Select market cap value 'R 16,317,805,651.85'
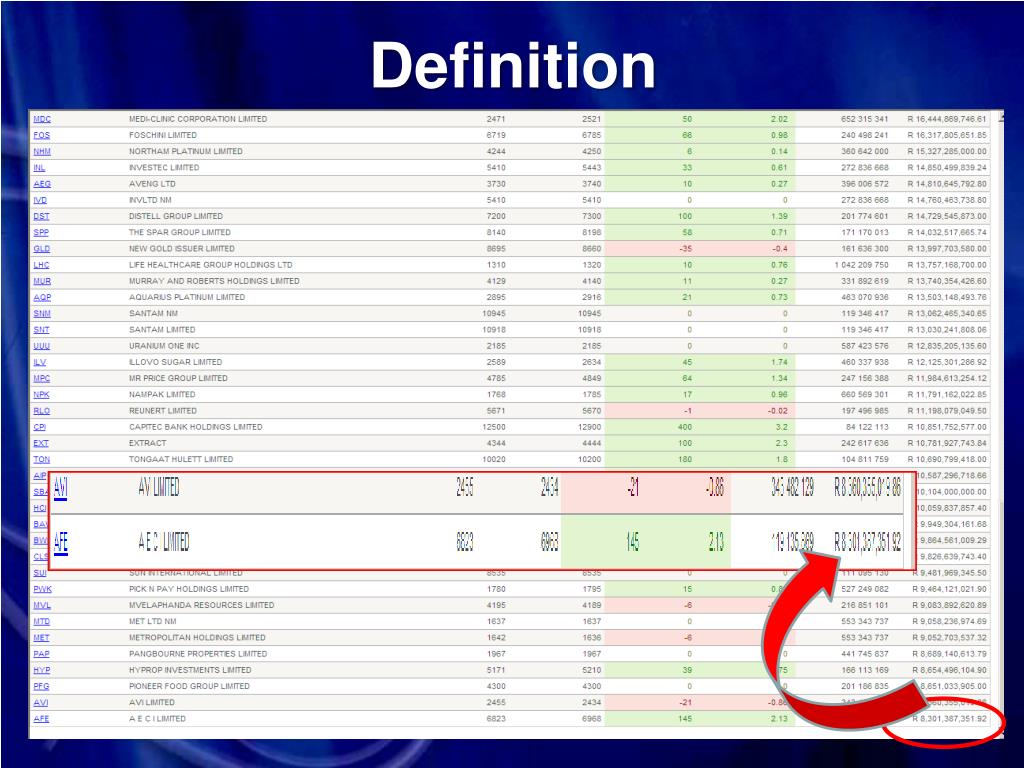Screen dimensions: 1024x768 [947, 135]
